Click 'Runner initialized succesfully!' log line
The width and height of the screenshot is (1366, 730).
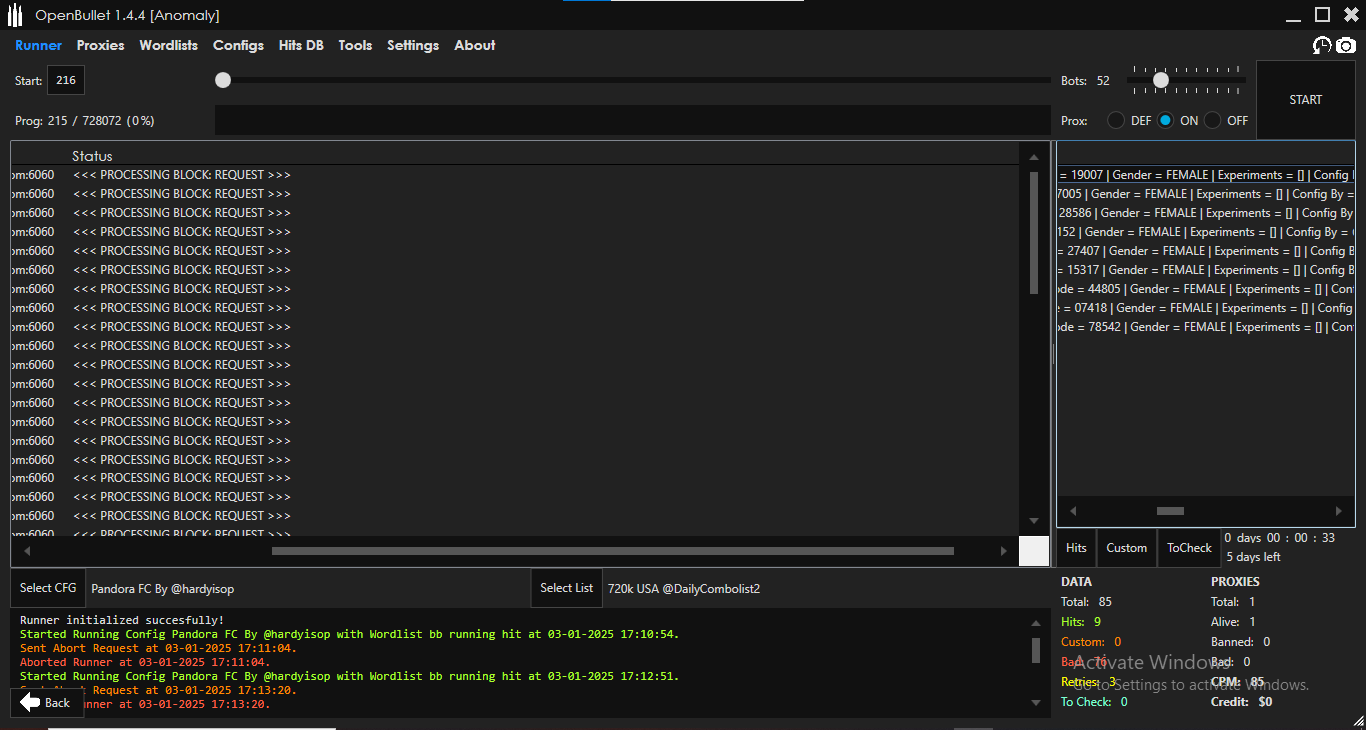coord(122,621)
